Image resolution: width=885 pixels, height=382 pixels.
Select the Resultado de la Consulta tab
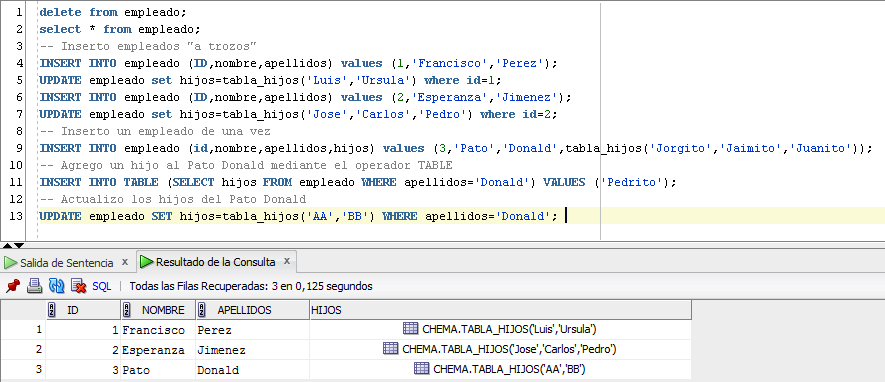[216, 262]
